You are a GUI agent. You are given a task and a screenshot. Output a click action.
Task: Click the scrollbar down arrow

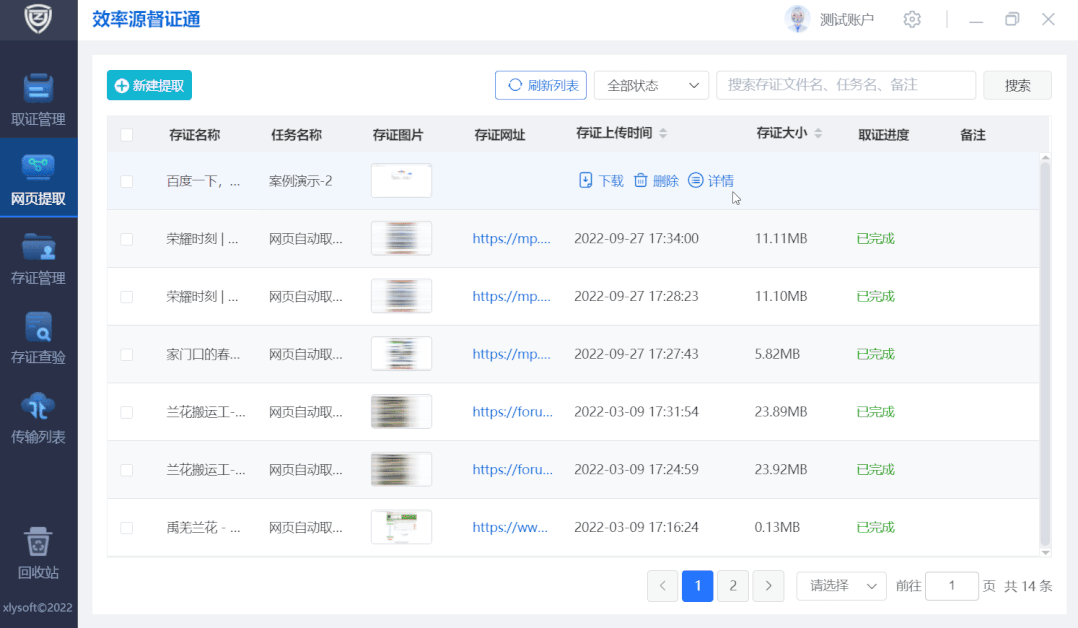point(1045,552)
